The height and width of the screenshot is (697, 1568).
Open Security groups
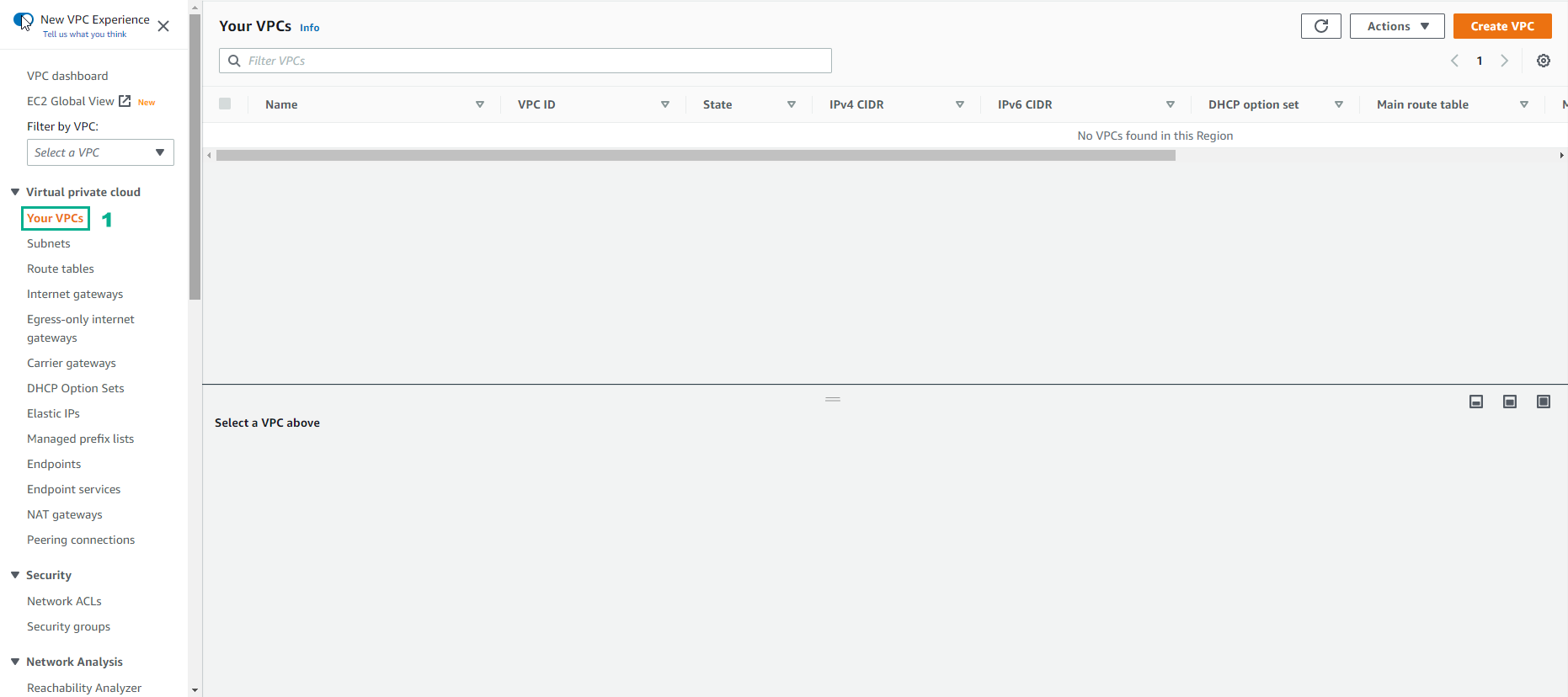69,626
